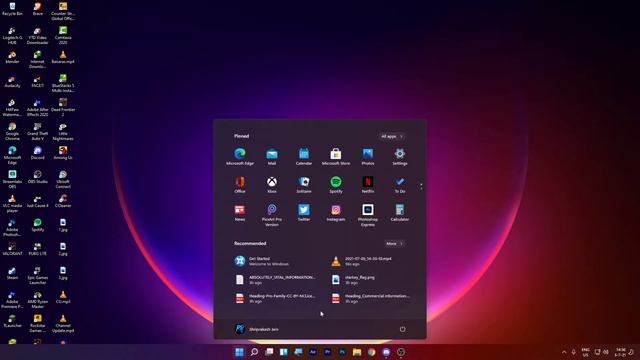Open File Explorer from the taskbar
640x360 pixels.
click(357, 352)
